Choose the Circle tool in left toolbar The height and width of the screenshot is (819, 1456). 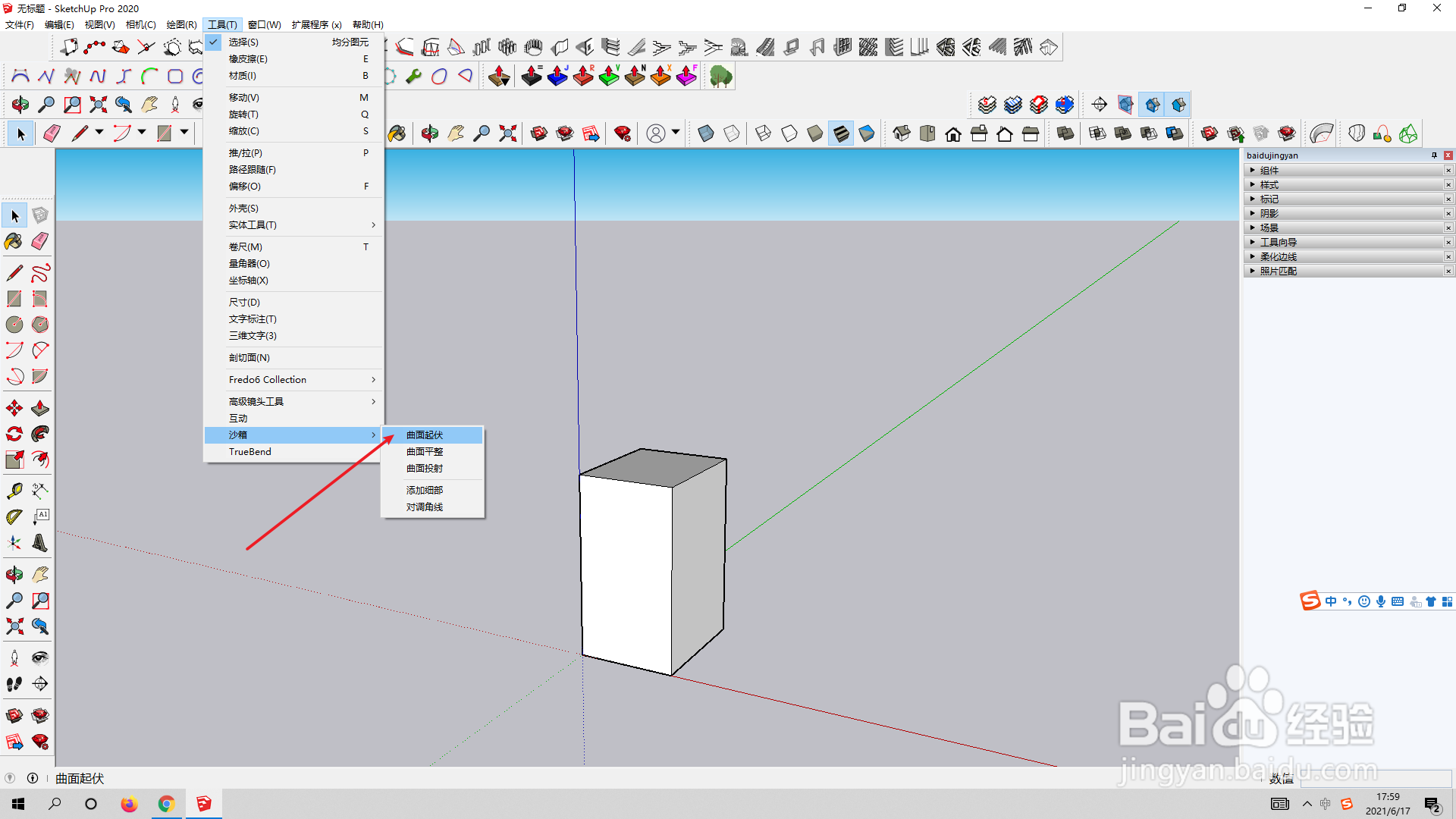click(14, 325)
